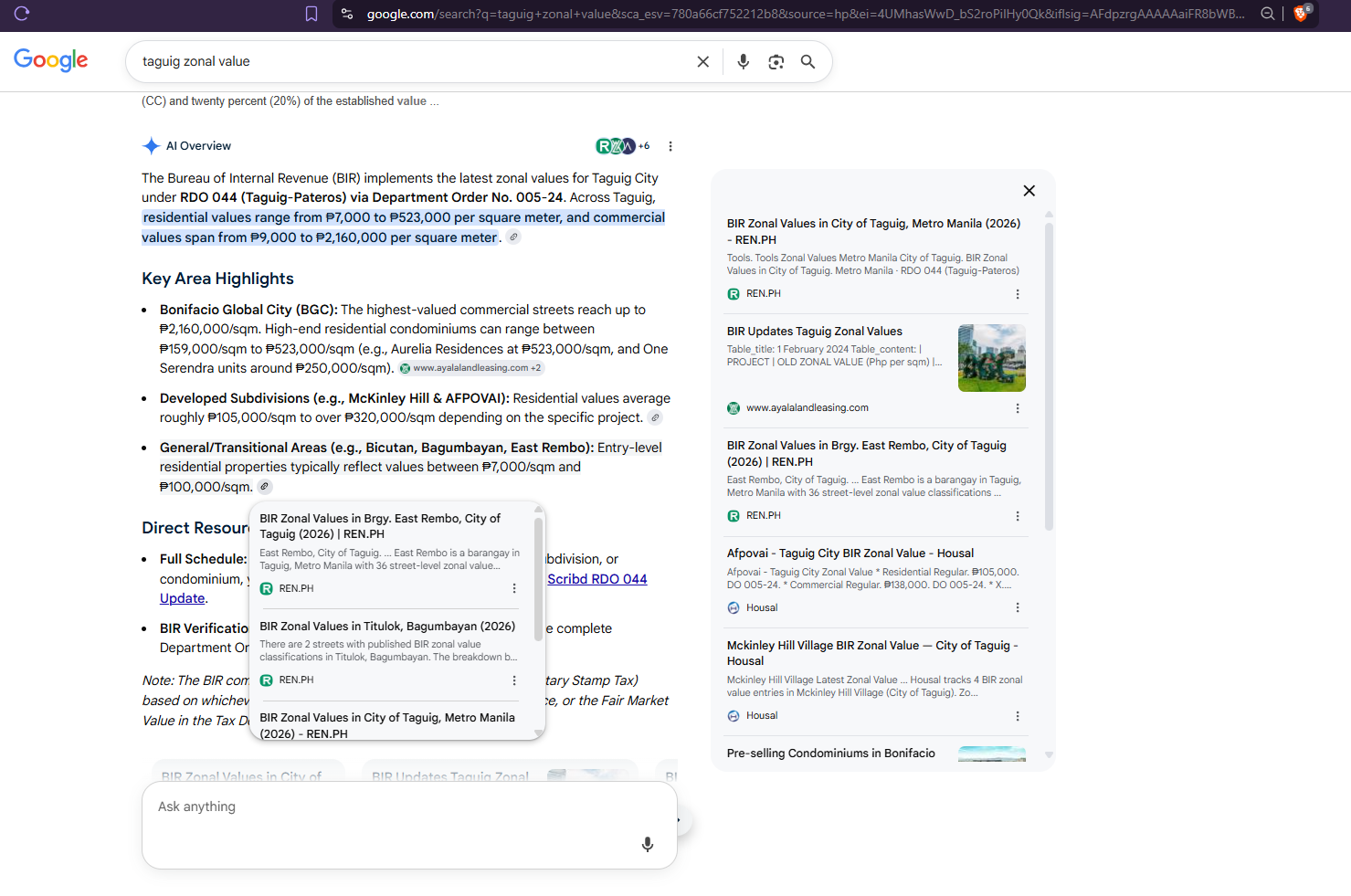Image resolution: width=1351 pixels, height=896 pixels.
Task: Open Brave Shields icon
Action: click(x=1302, y=13)
